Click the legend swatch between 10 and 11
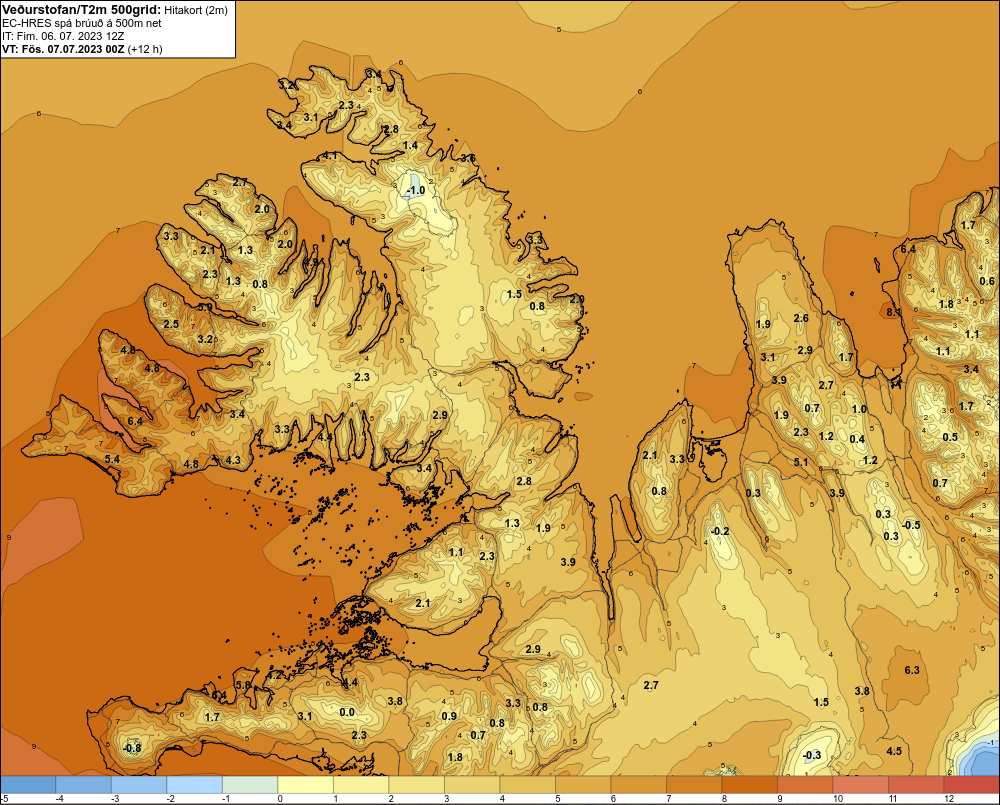The image size is (1000, 805). (x=860, y=785)
